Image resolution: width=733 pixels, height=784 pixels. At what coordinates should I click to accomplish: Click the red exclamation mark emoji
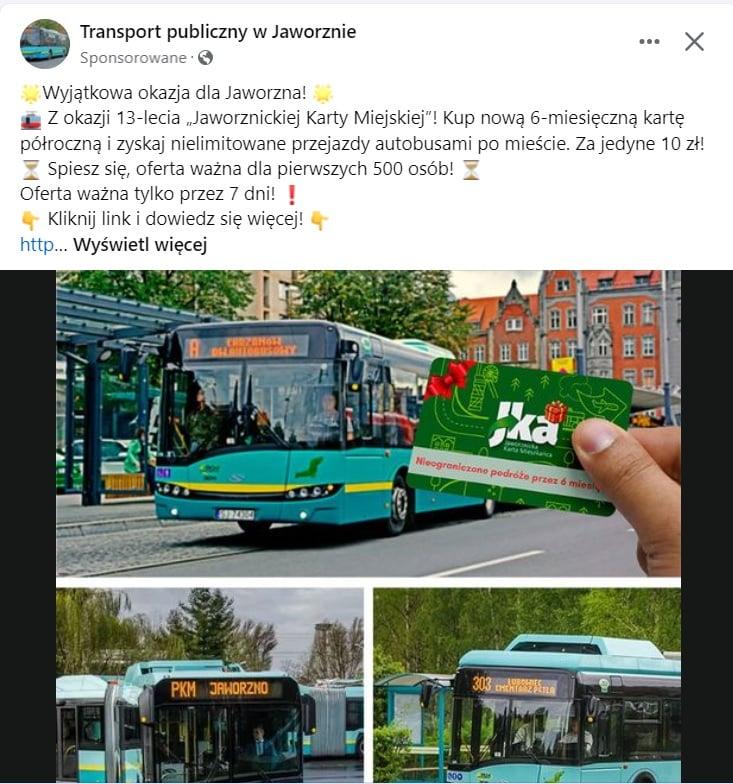tap(292, 194)
